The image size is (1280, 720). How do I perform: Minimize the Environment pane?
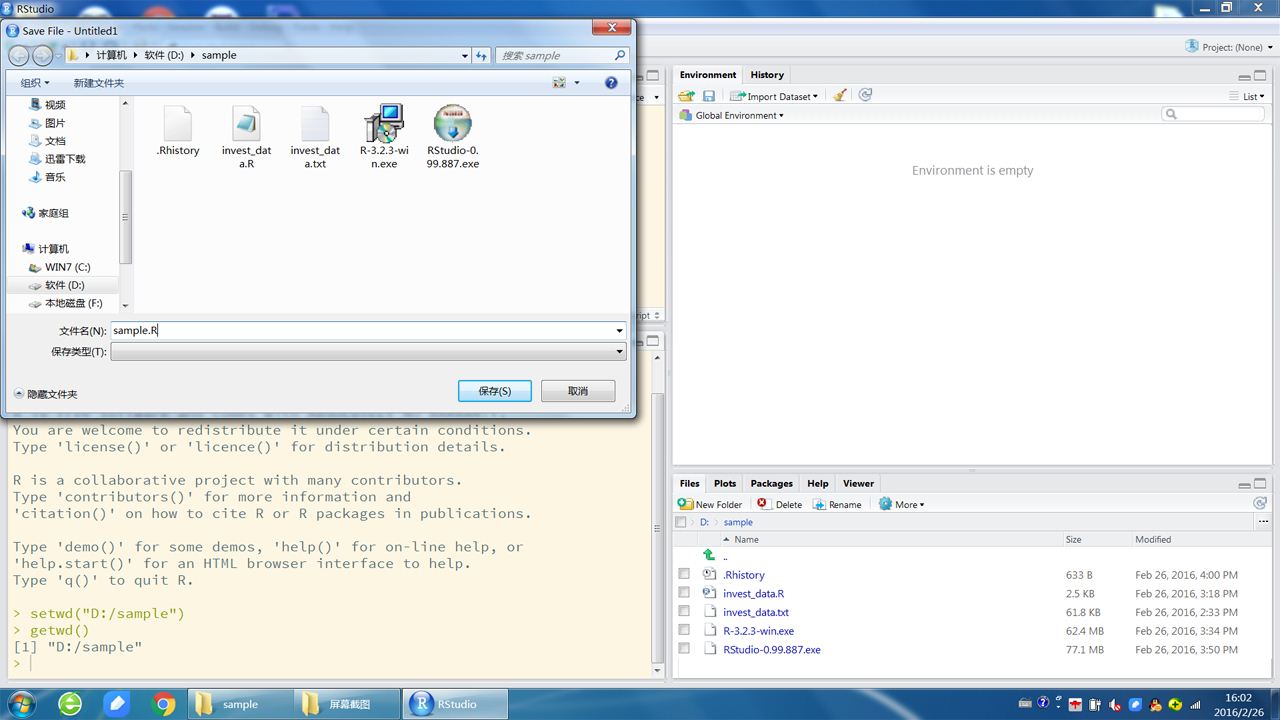click(x=1245, y=76)
